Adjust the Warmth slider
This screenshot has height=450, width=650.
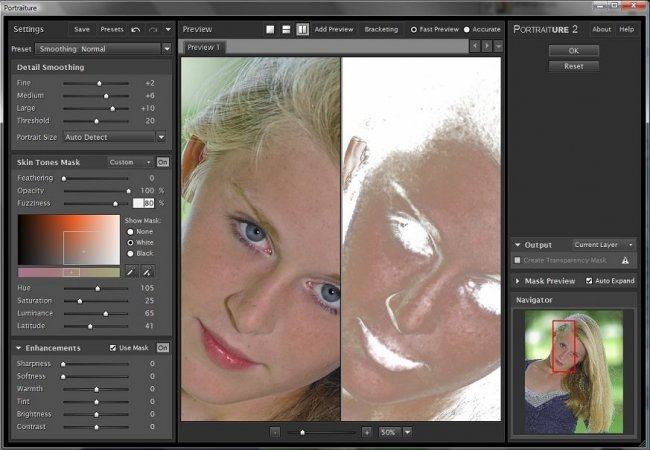[x=96, y=389]
